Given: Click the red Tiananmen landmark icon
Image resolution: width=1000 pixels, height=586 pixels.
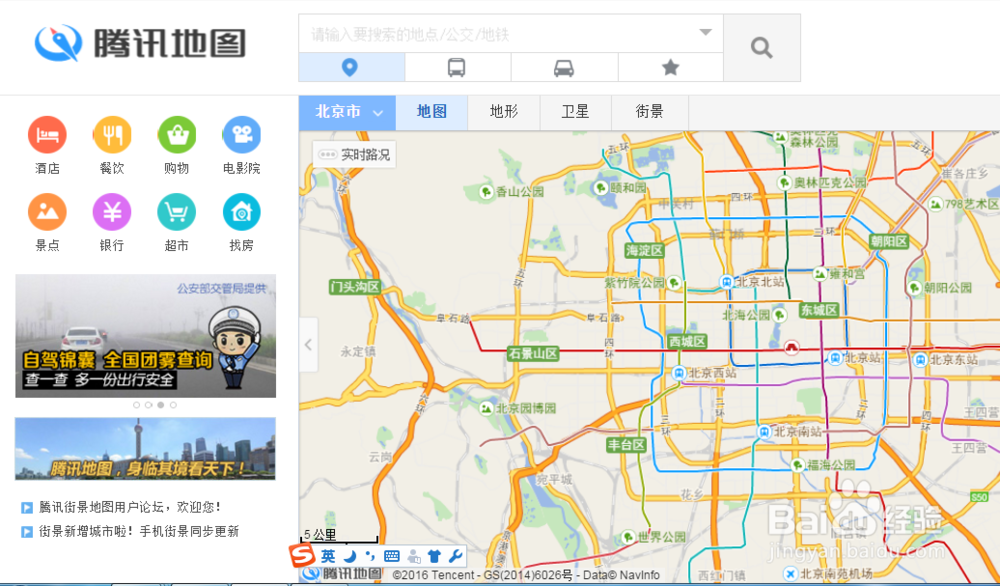Looking at the screenshot, I should 792,347.
